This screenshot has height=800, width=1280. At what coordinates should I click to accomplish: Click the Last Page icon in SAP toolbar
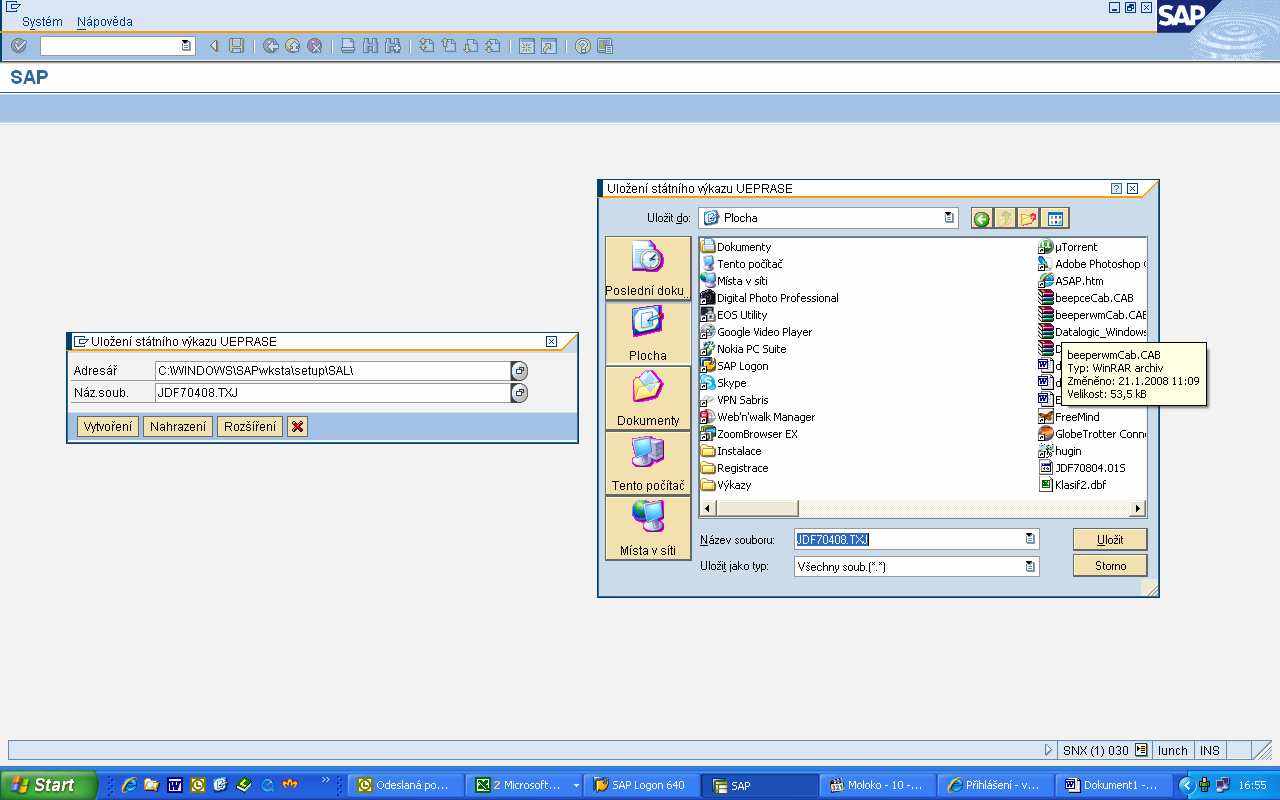tap(492, 46)
